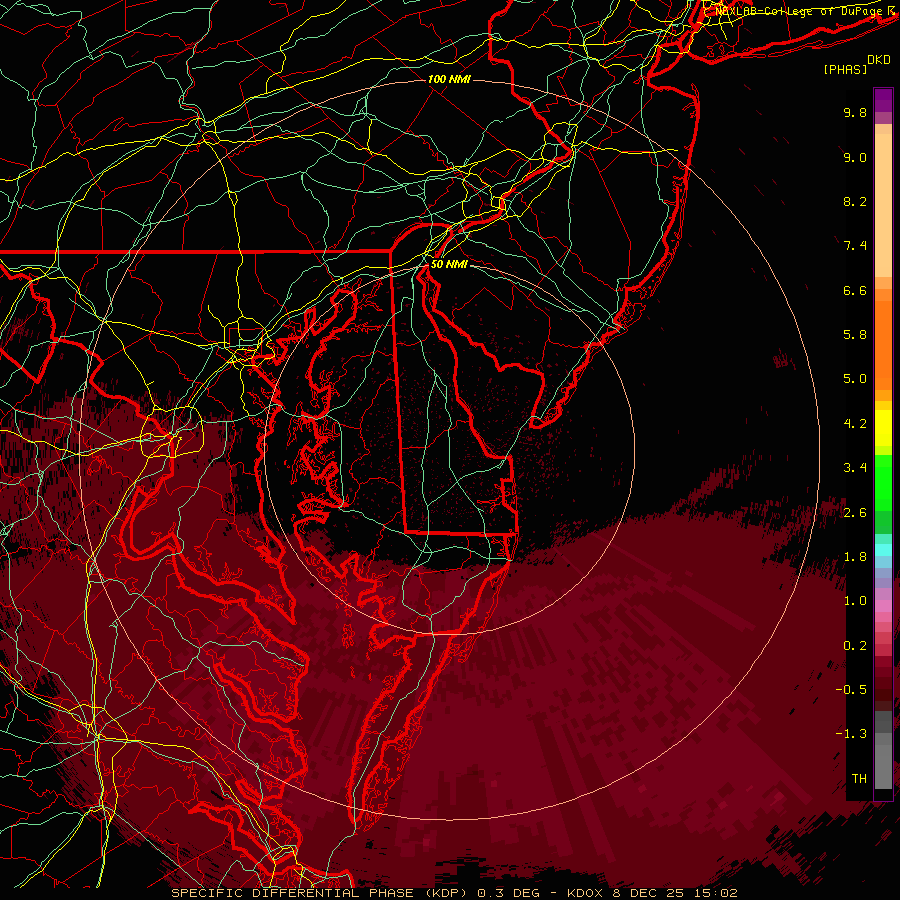Click the KDOX station identifier in caption
This screenshot has width=900, height=900.
tap(585, 893)
